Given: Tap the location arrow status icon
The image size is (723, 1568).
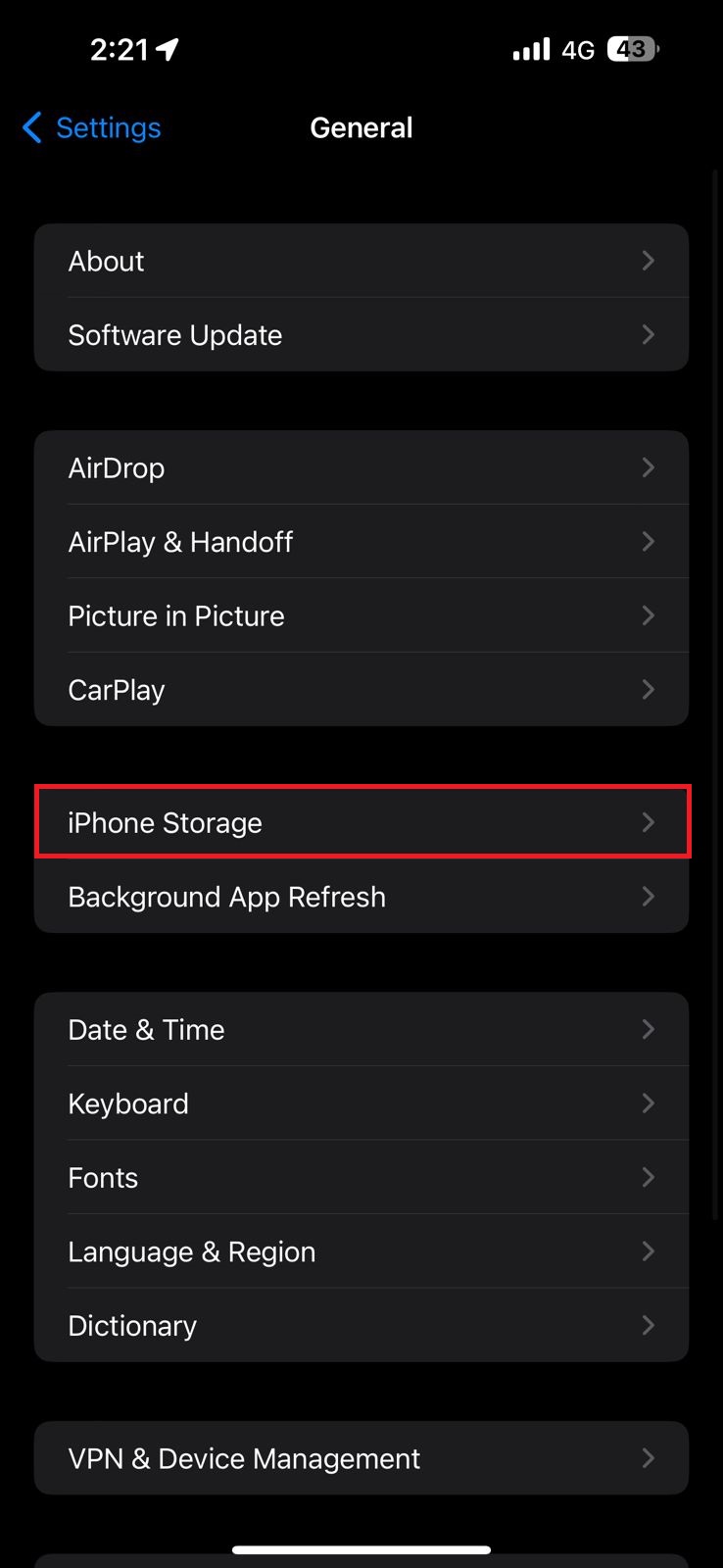Looking at the screenshot, I should 168,49.
